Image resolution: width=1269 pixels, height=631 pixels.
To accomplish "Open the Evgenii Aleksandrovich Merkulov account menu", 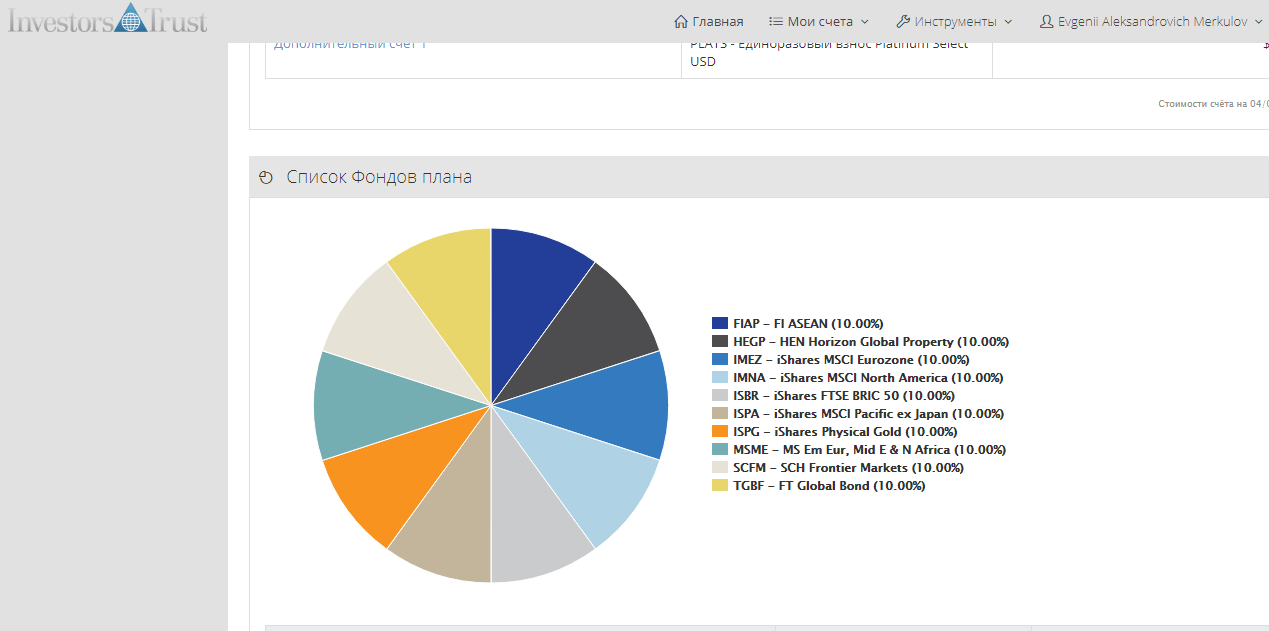I will click(1153, 21).
